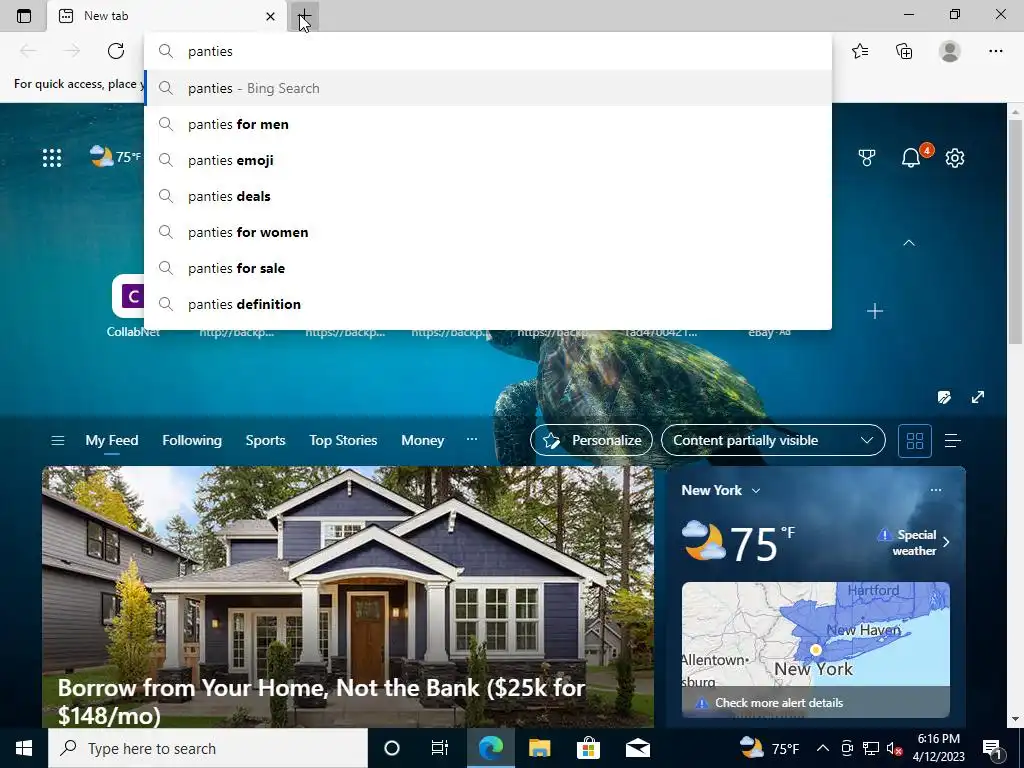This screenshot has height=768, width=1024.
Task: Click the Personalize button
Action: tap(591, 441)
